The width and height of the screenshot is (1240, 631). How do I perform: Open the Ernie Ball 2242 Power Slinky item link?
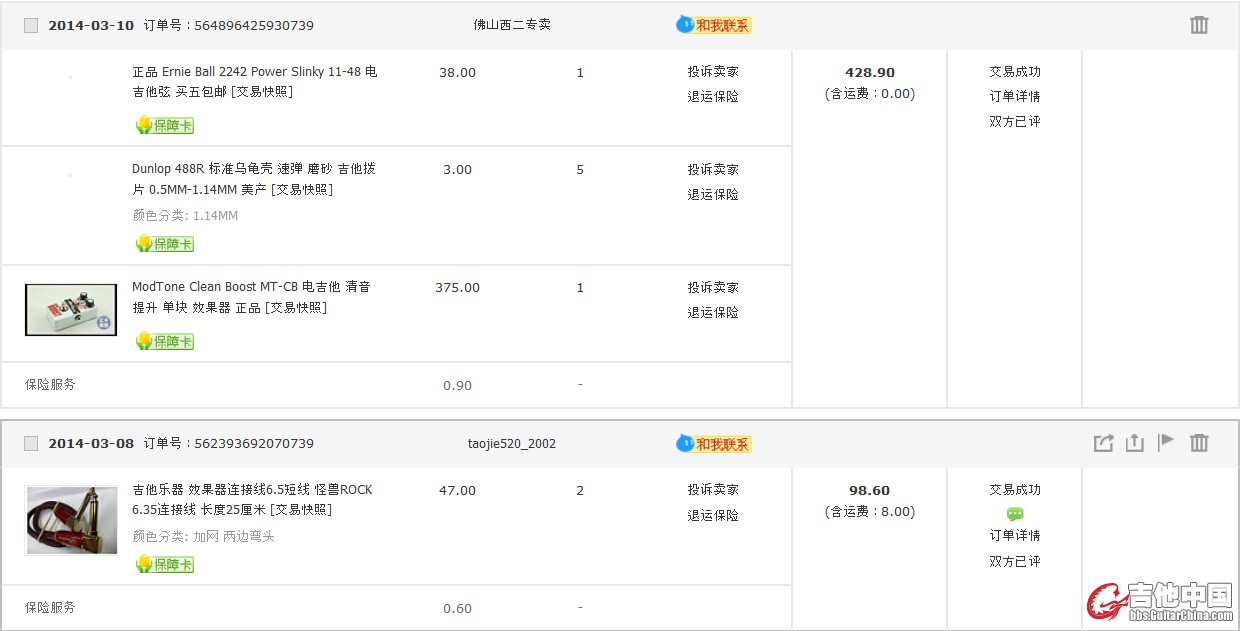point(255,82)
